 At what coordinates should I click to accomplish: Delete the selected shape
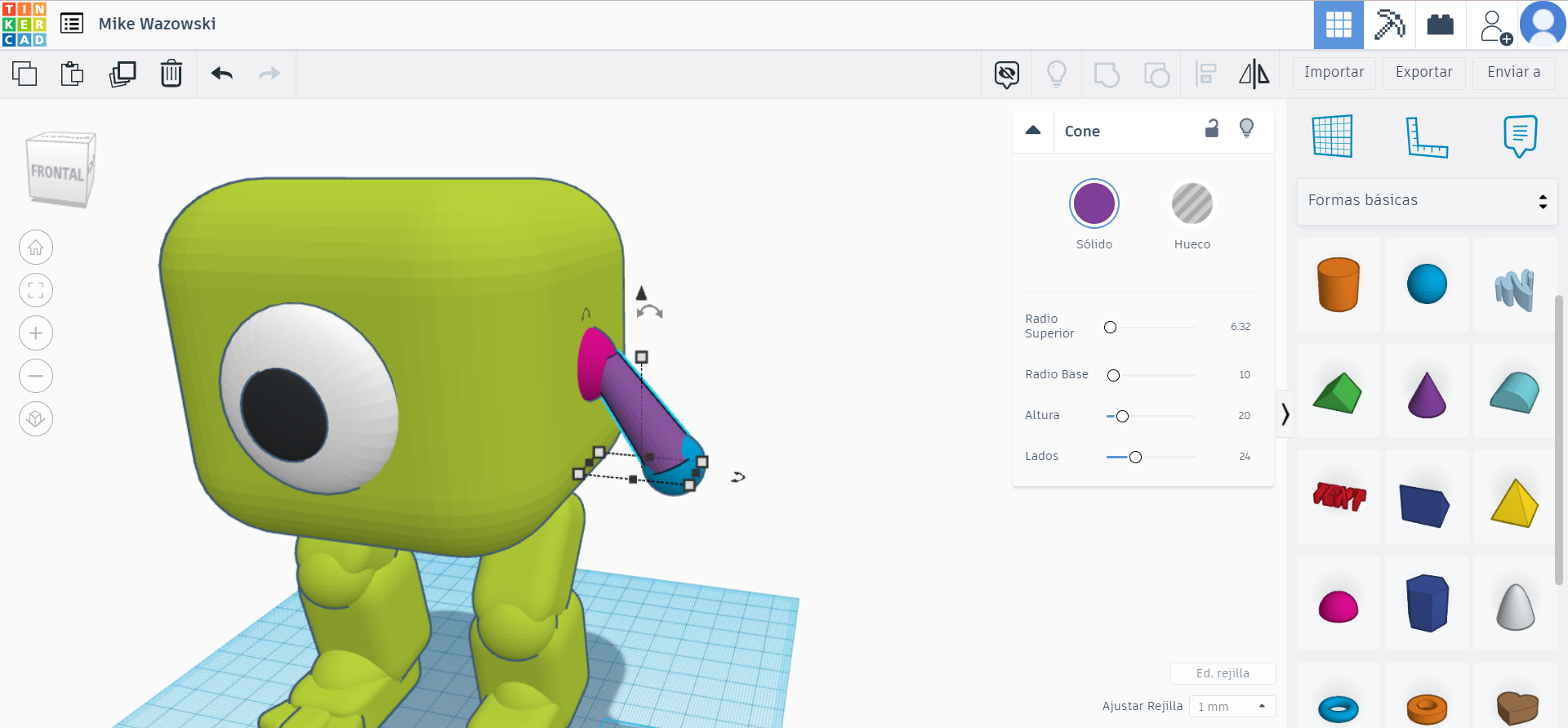(x=171, y=74)
